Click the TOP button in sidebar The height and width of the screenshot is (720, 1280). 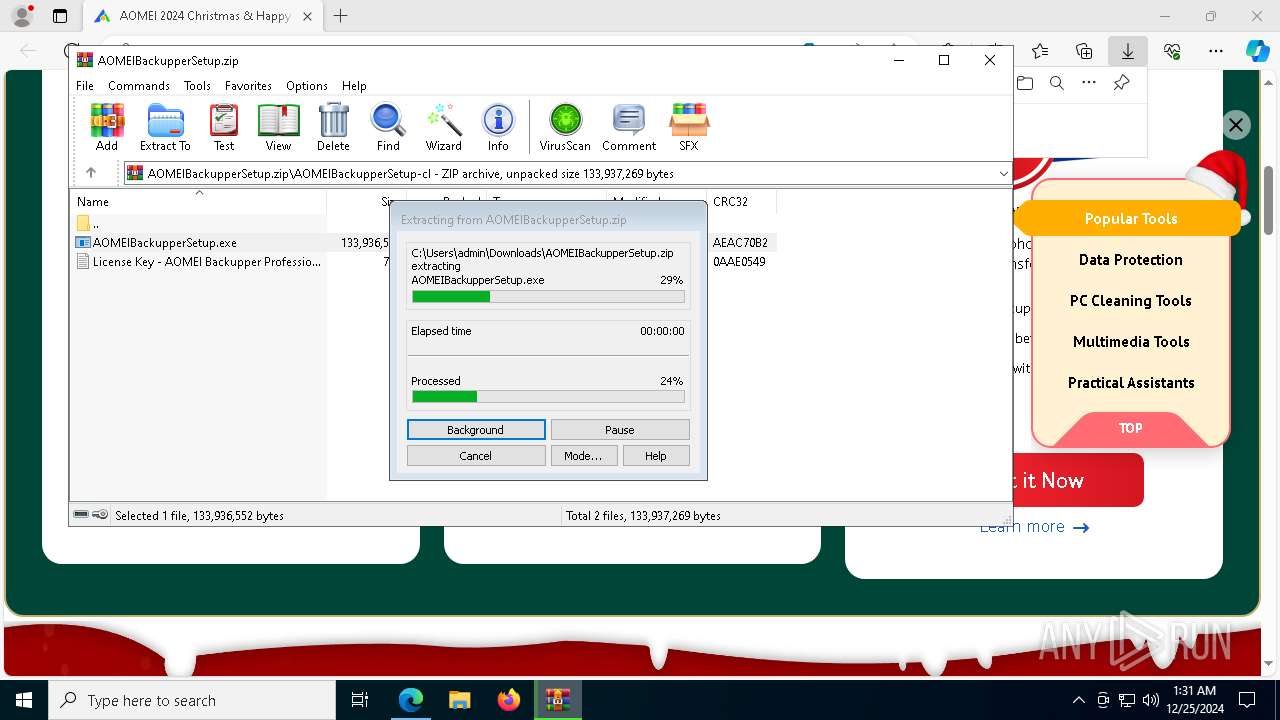coord(1131,428)
